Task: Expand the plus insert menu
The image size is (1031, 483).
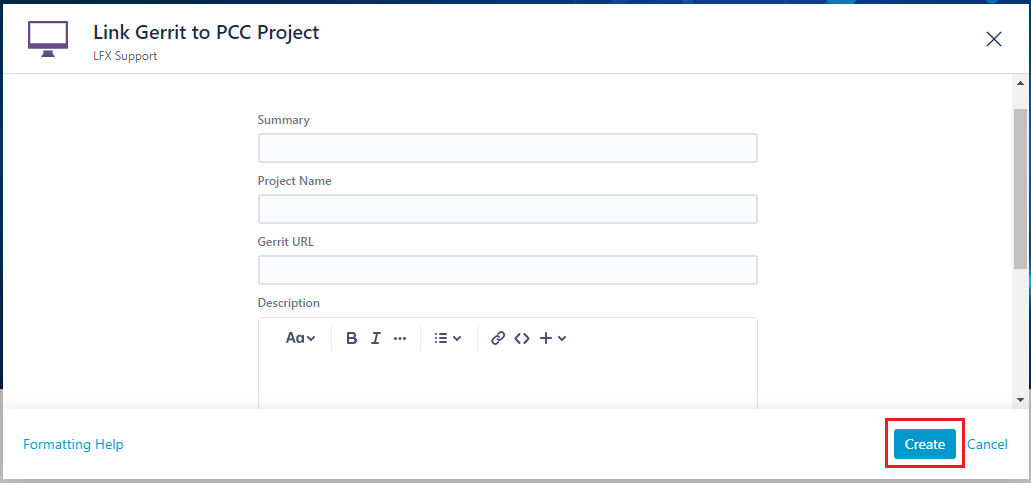Action: (x=553, y=338)
